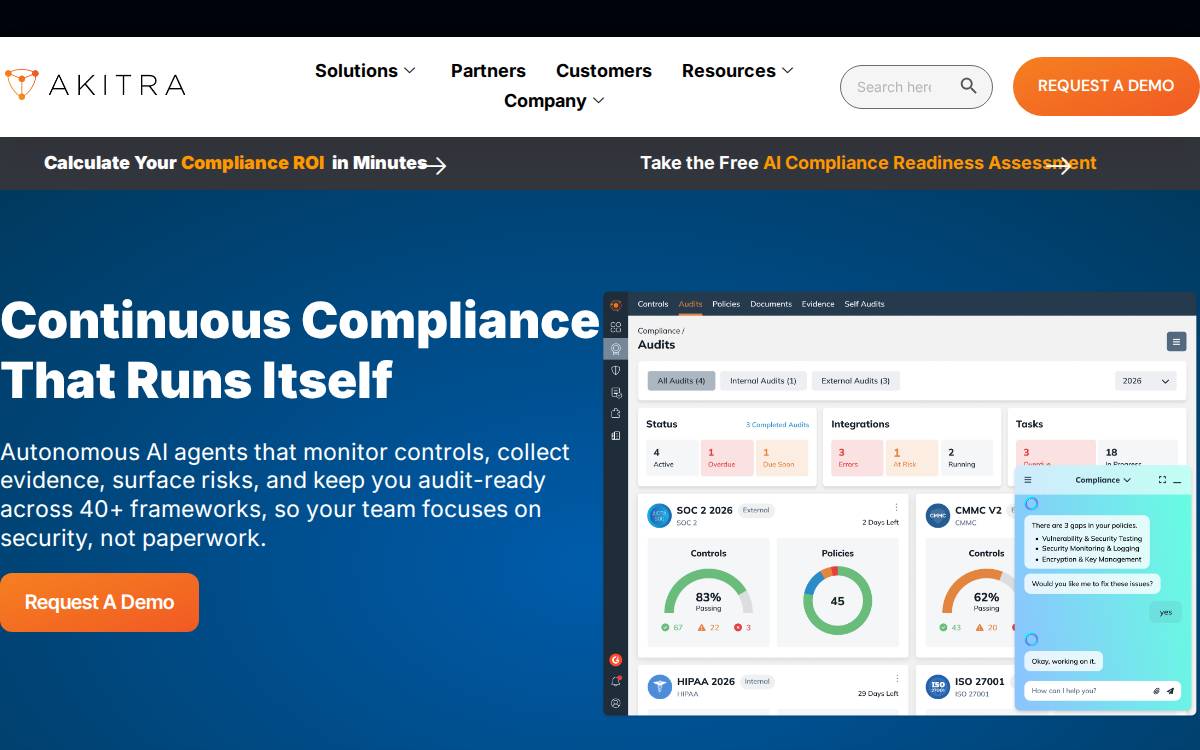1200x750 pixels.
Task: Open SOC 2 2026 card three-dot menu
Action: click(x=897, y=509)
